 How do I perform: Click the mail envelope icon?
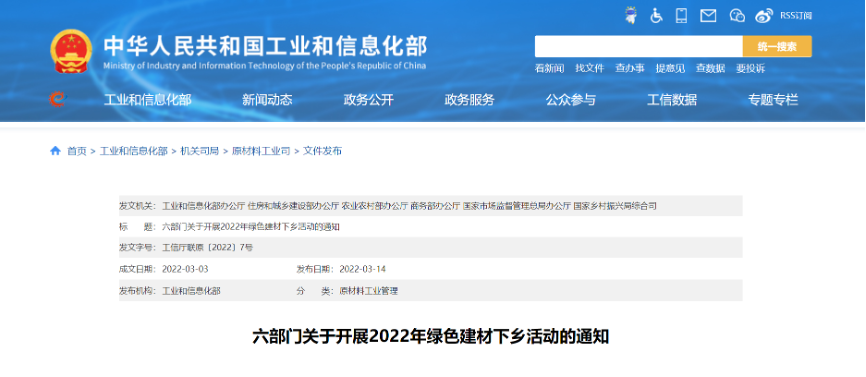708,16
